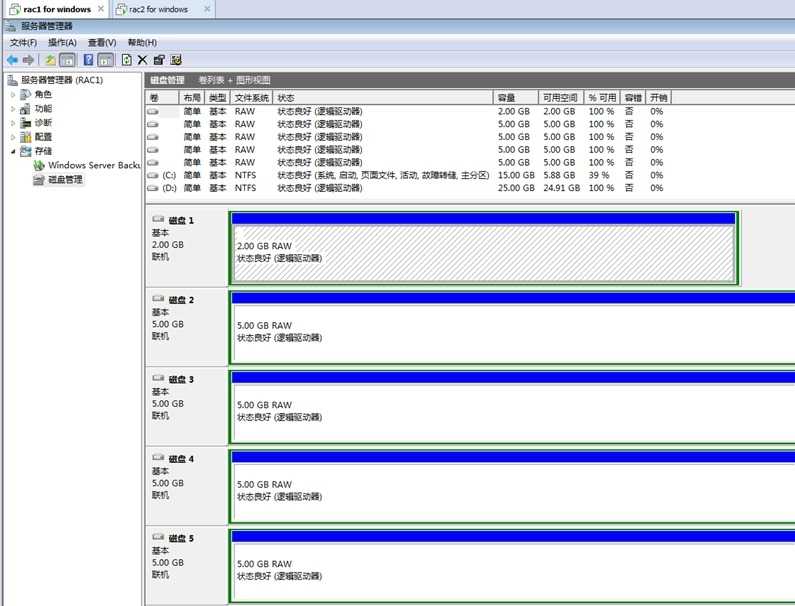Click the 磁盘 5 disk icon
This screenshot has width=795, height=606.
tap(158, 537)
